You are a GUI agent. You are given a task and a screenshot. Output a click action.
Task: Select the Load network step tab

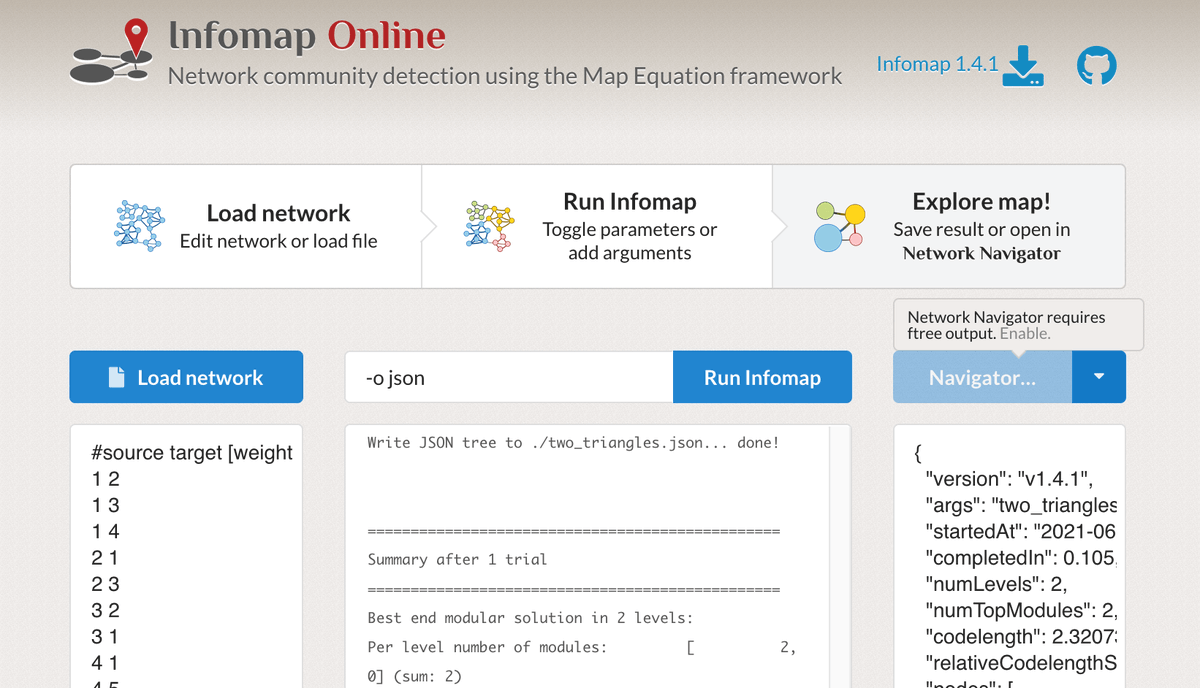click(246, 227)
